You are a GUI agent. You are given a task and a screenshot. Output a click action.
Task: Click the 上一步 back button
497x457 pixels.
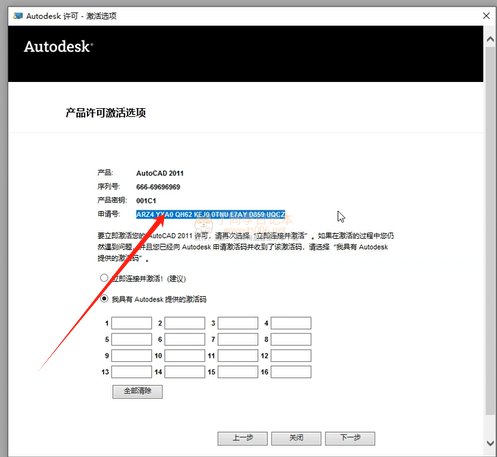(242, 438)
